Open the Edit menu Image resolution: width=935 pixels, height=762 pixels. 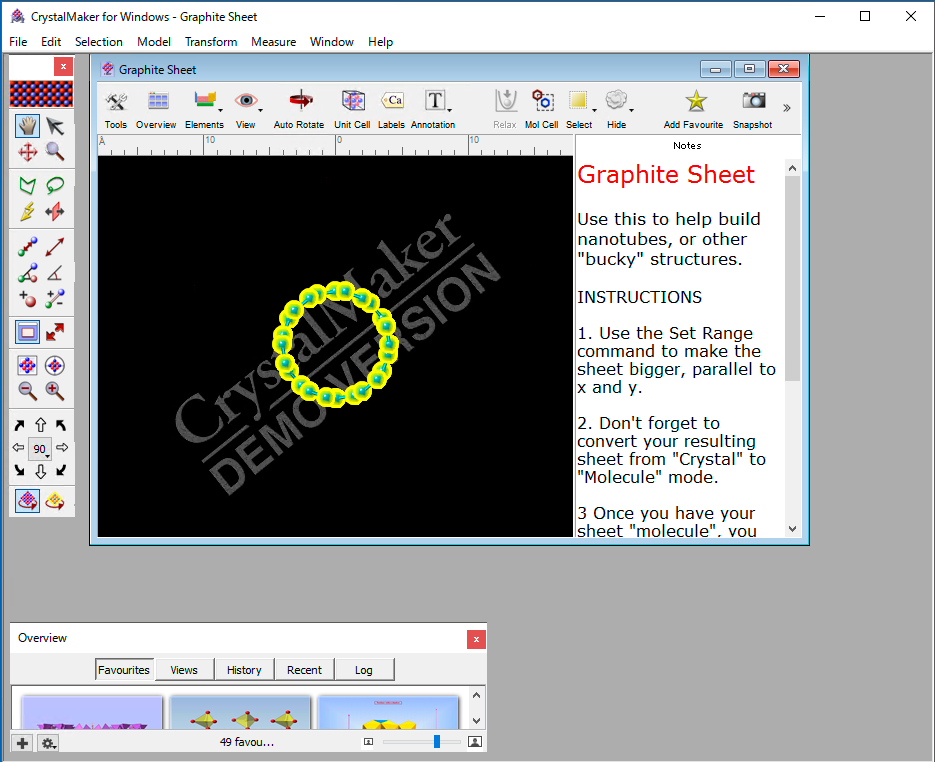tap(51, 42)
